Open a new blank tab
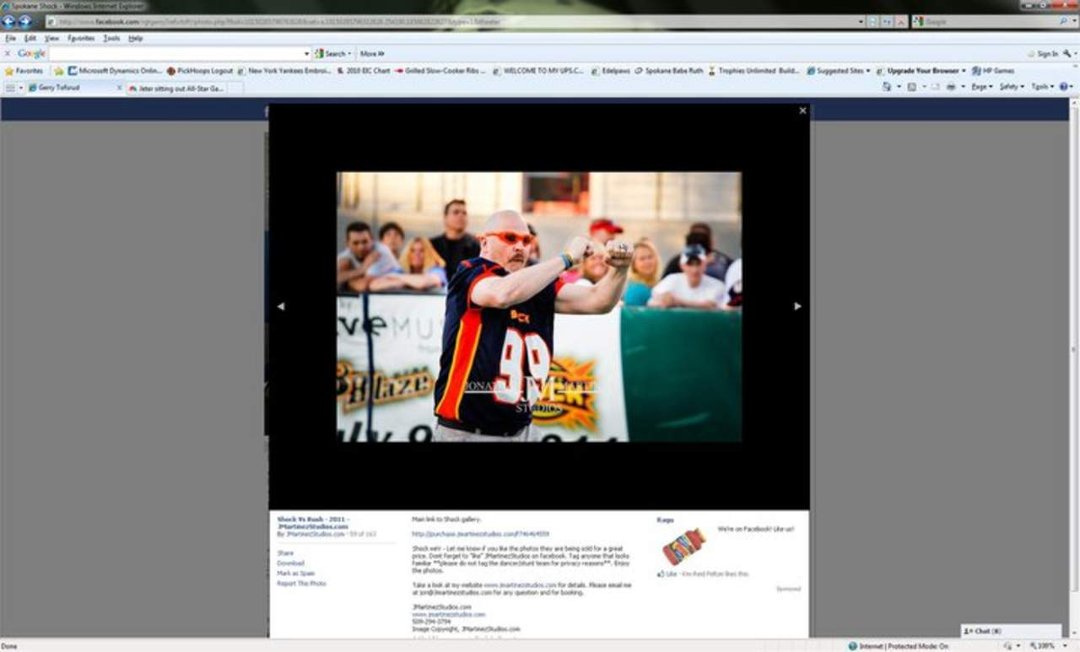The width and height of the screenshot is (1080, 652). tap(236, 88)
